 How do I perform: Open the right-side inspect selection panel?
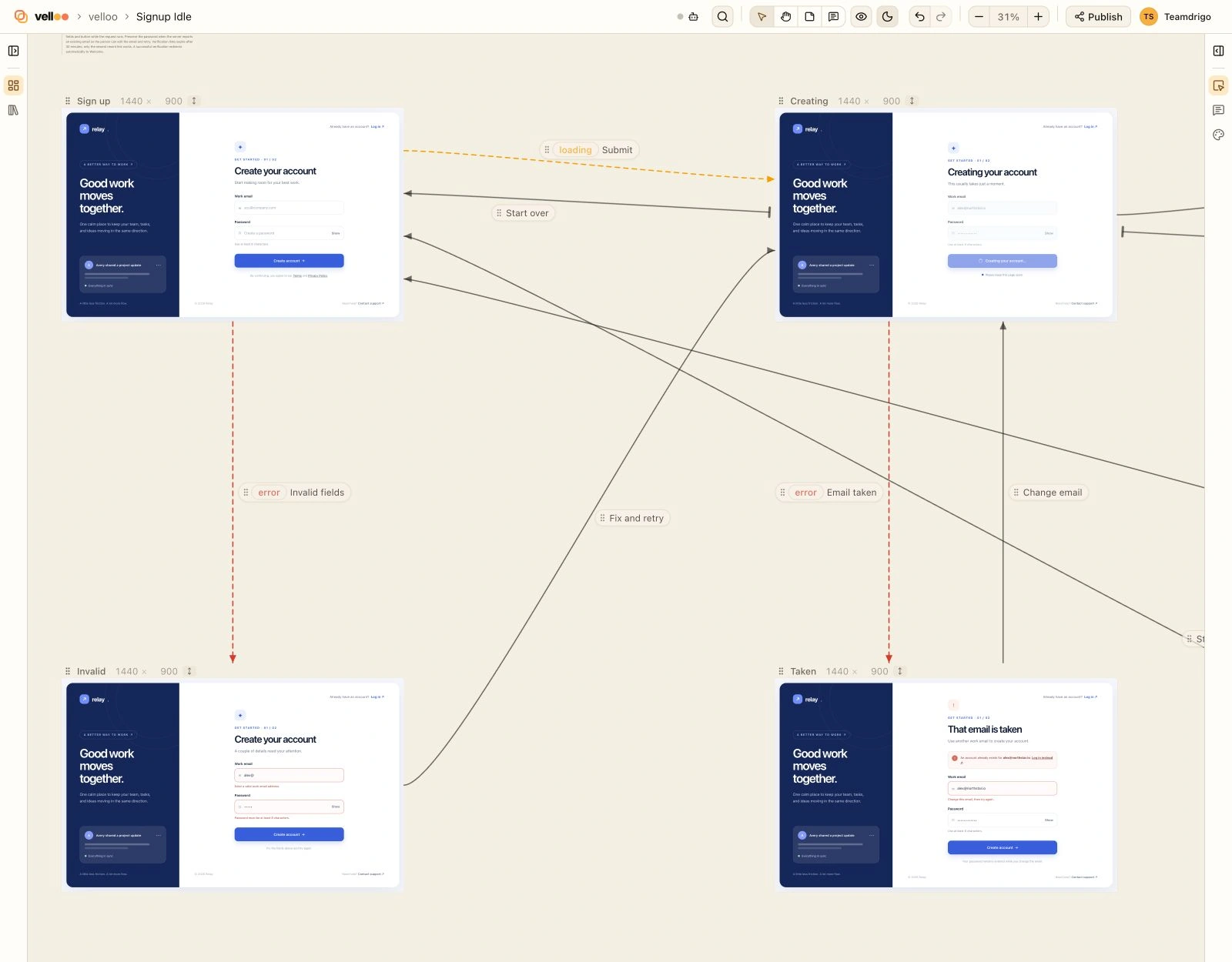[1218, 85]
